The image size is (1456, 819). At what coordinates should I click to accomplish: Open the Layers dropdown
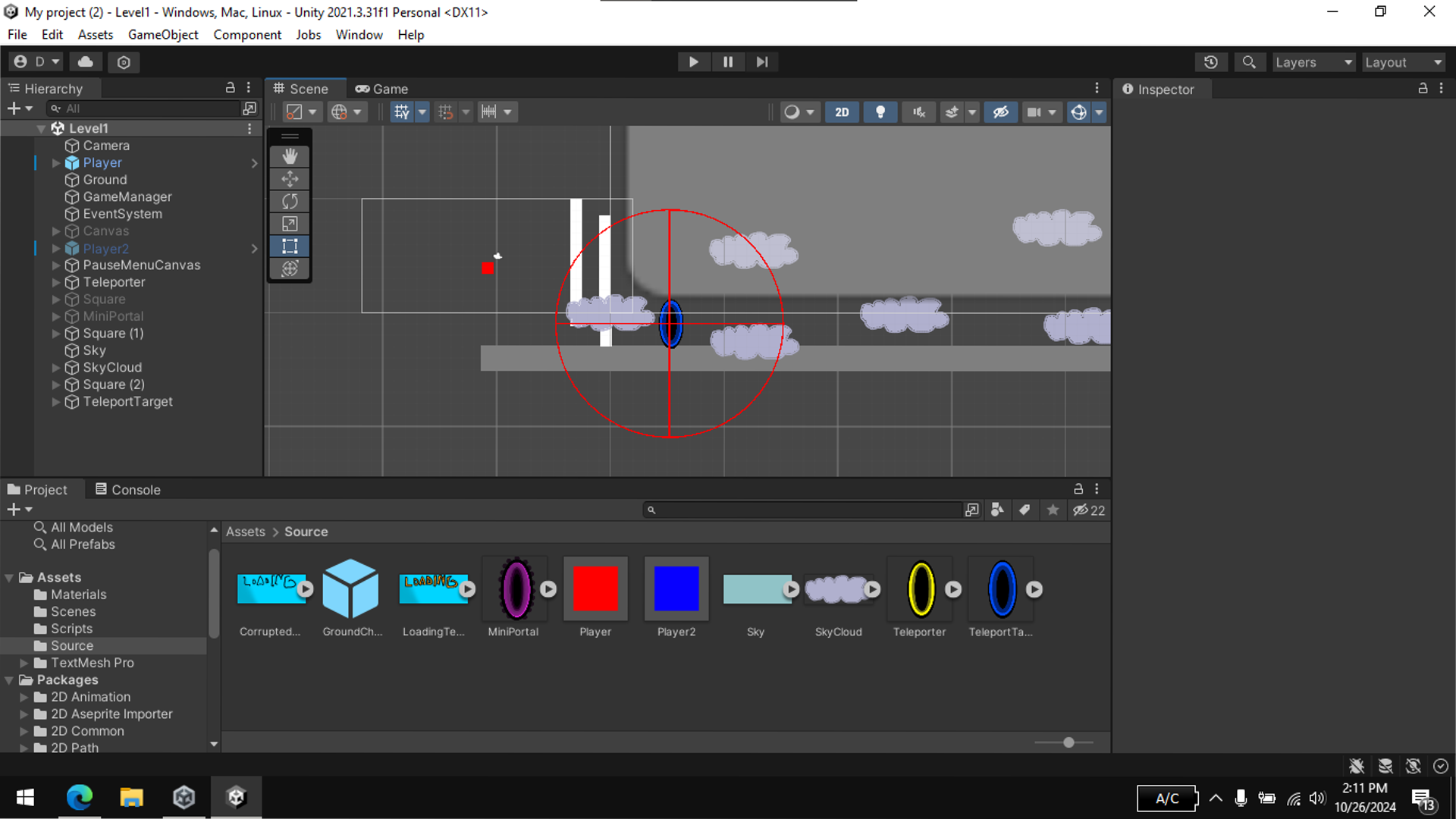tap(1313, 62)
